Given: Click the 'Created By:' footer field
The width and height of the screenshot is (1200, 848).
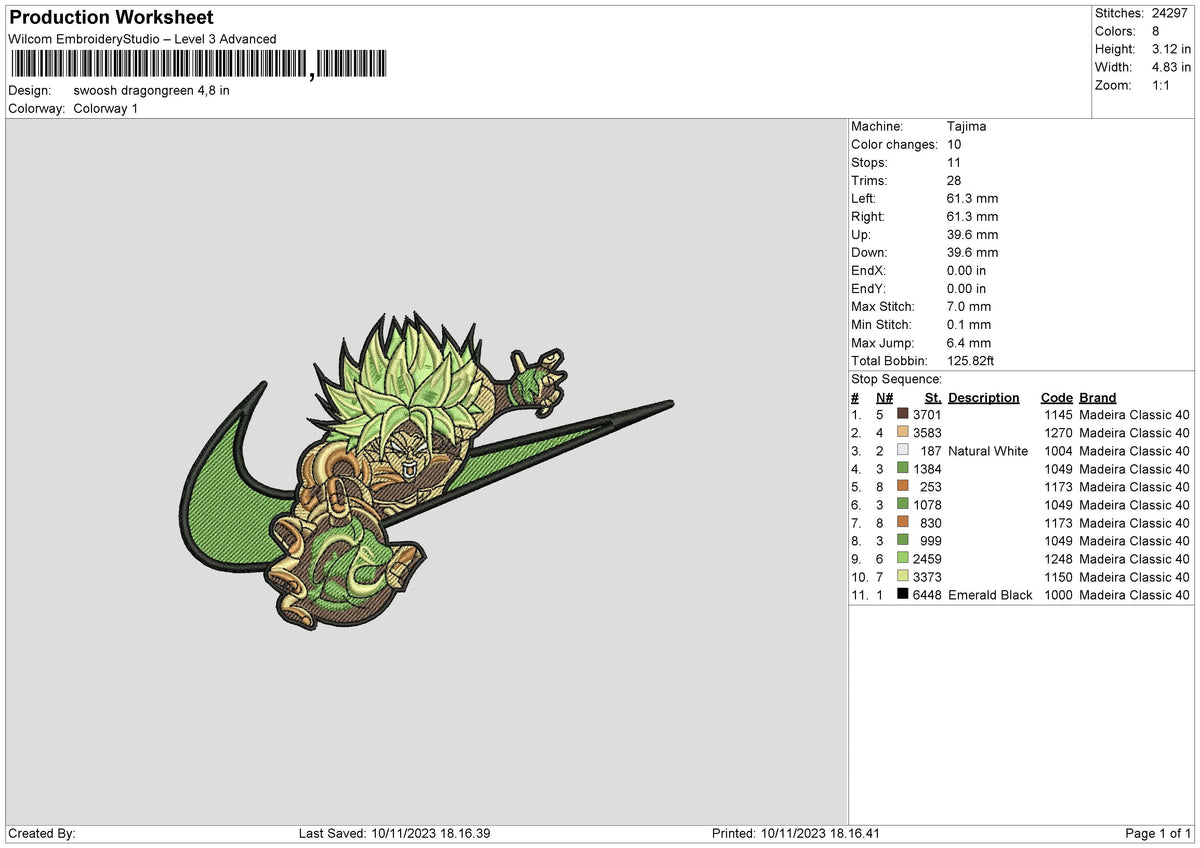Looking at the screenshot, I should [x=42, y=834].
